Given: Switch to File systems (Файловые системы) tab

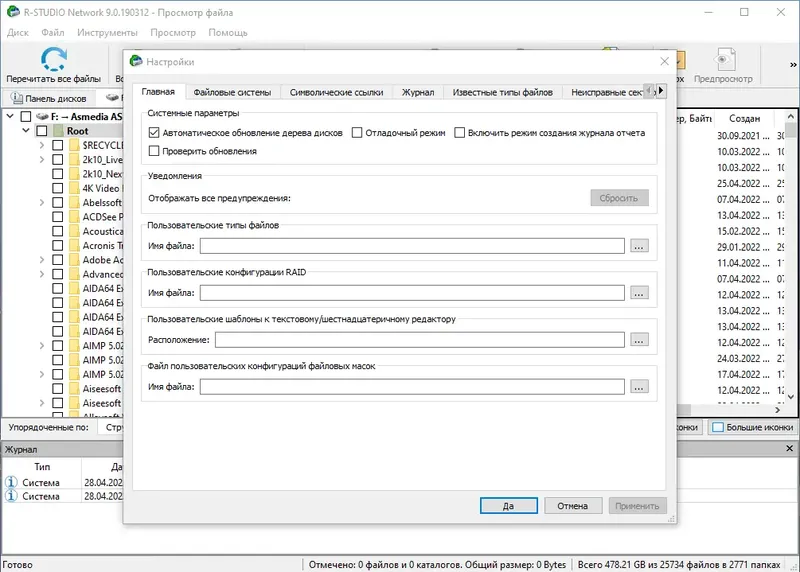Looking at the screenshot, I should click(232, 92).
